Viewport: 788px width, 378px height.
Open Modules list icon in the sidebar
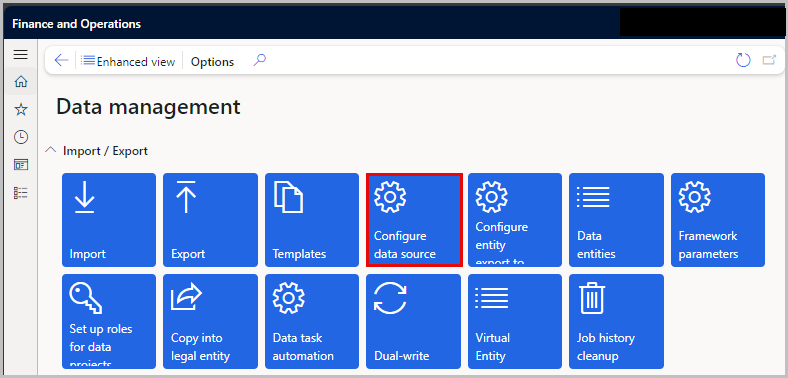pyautogui.click(x=21, y=193)
